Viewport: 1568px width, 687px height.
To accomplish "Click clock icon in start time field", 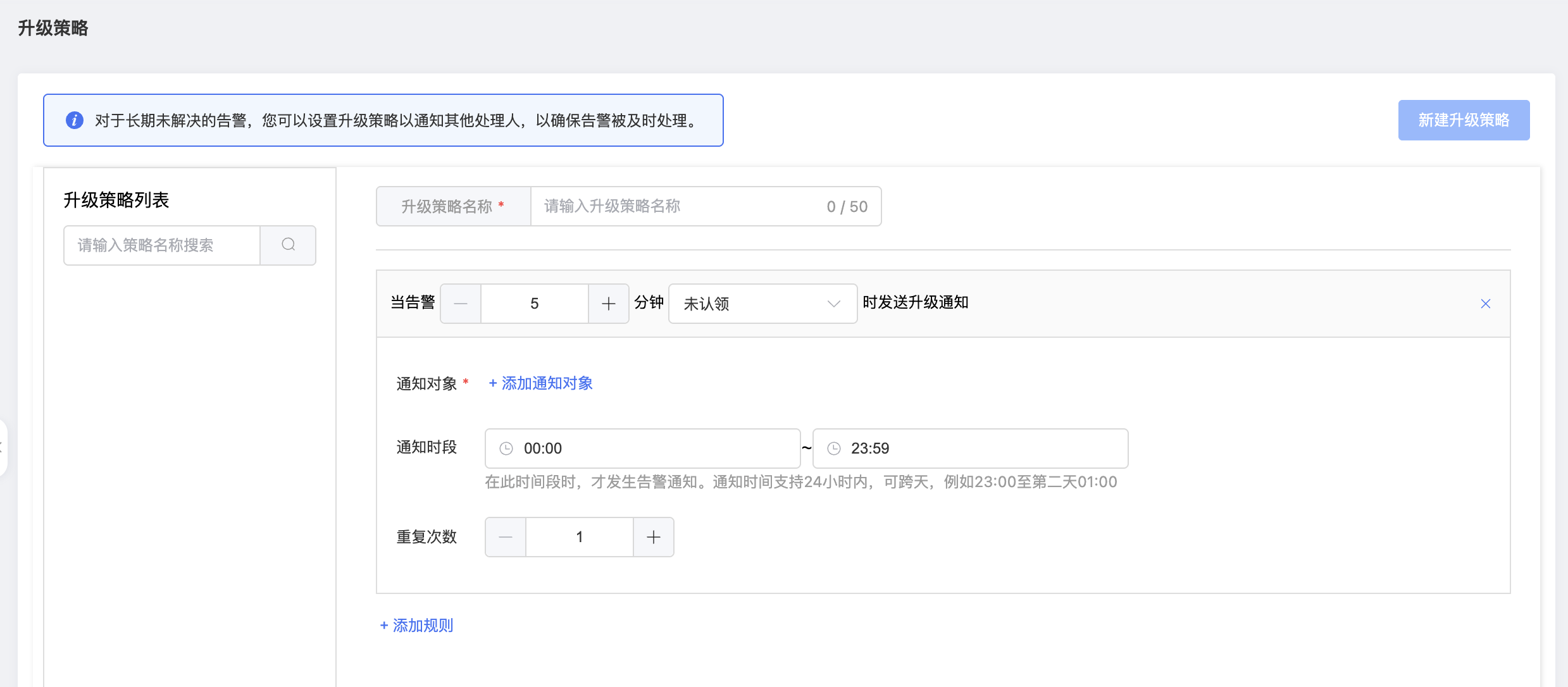I will [x=506, y=449].
